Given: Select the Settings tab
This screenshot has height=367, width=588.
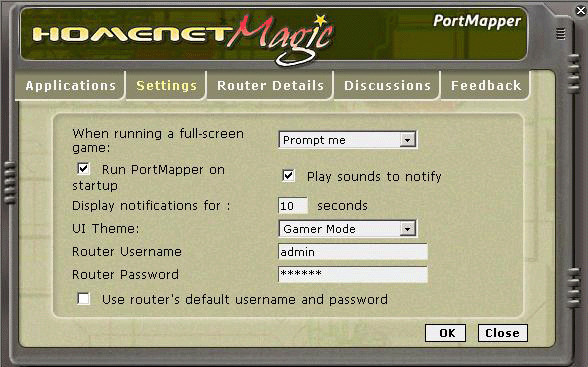Looking at the screenshot, I should click(x=166, y=86).
